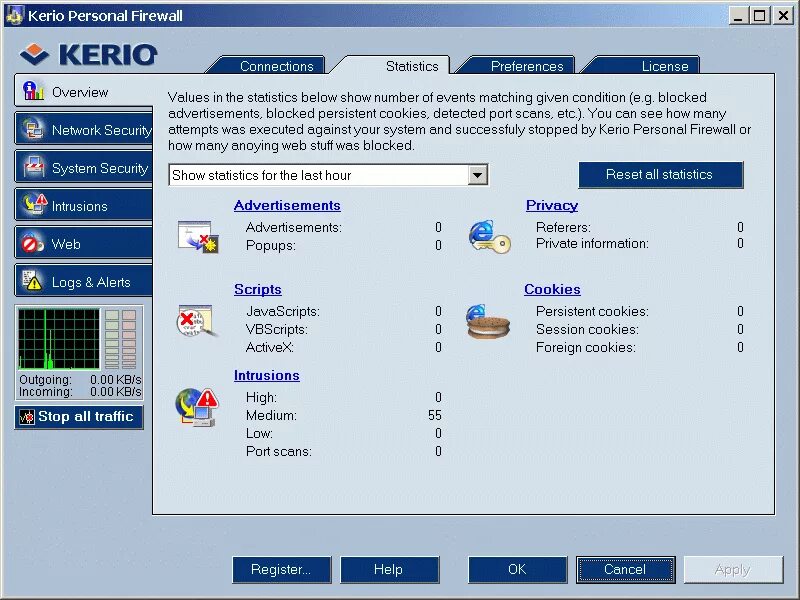Click the Stop all traffic button
This screenshot has height=600, width=800.
79,417
